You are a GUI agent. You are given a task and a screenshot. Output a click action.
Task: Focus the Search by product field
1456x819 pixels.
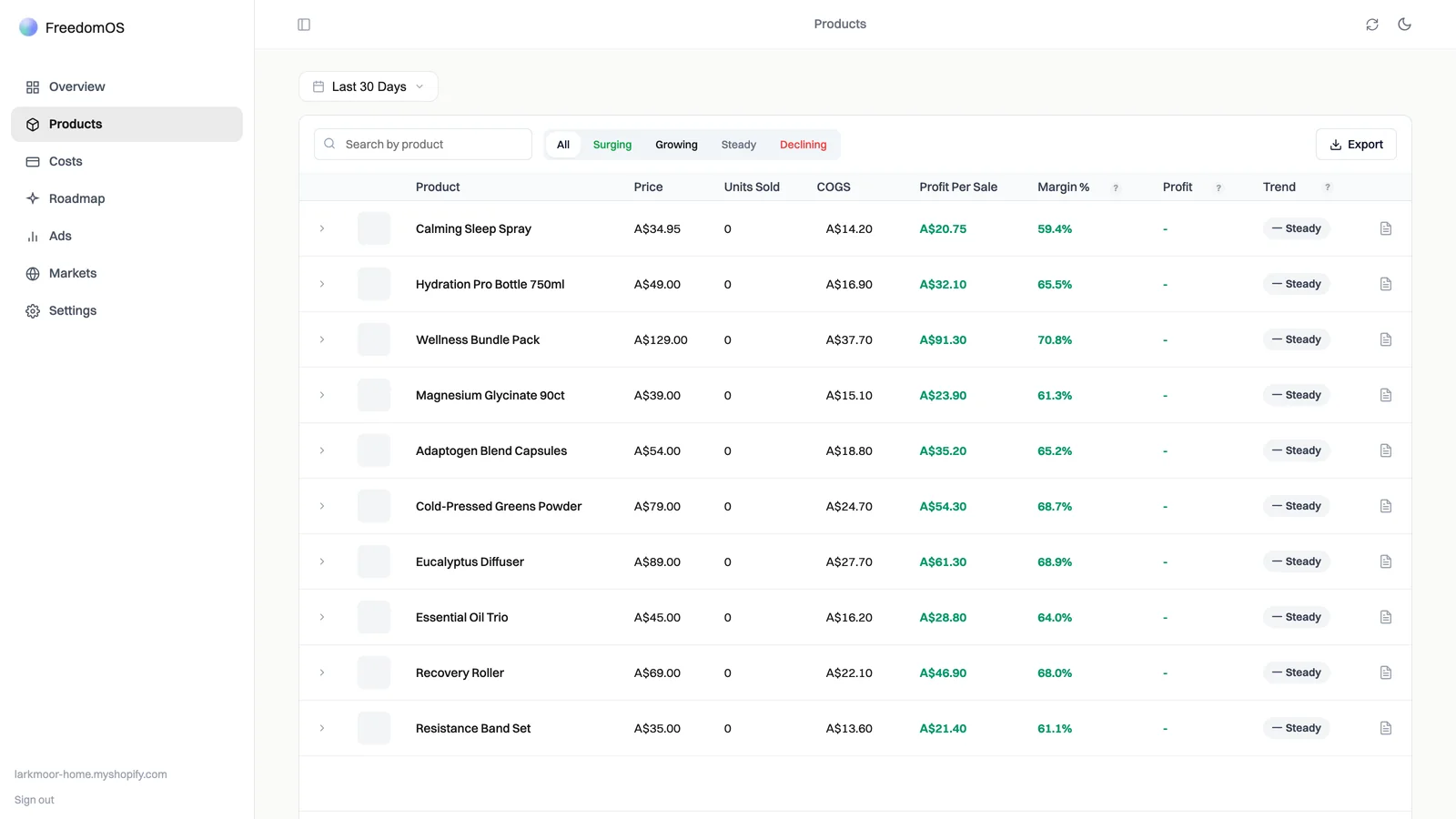coord(423,145)
